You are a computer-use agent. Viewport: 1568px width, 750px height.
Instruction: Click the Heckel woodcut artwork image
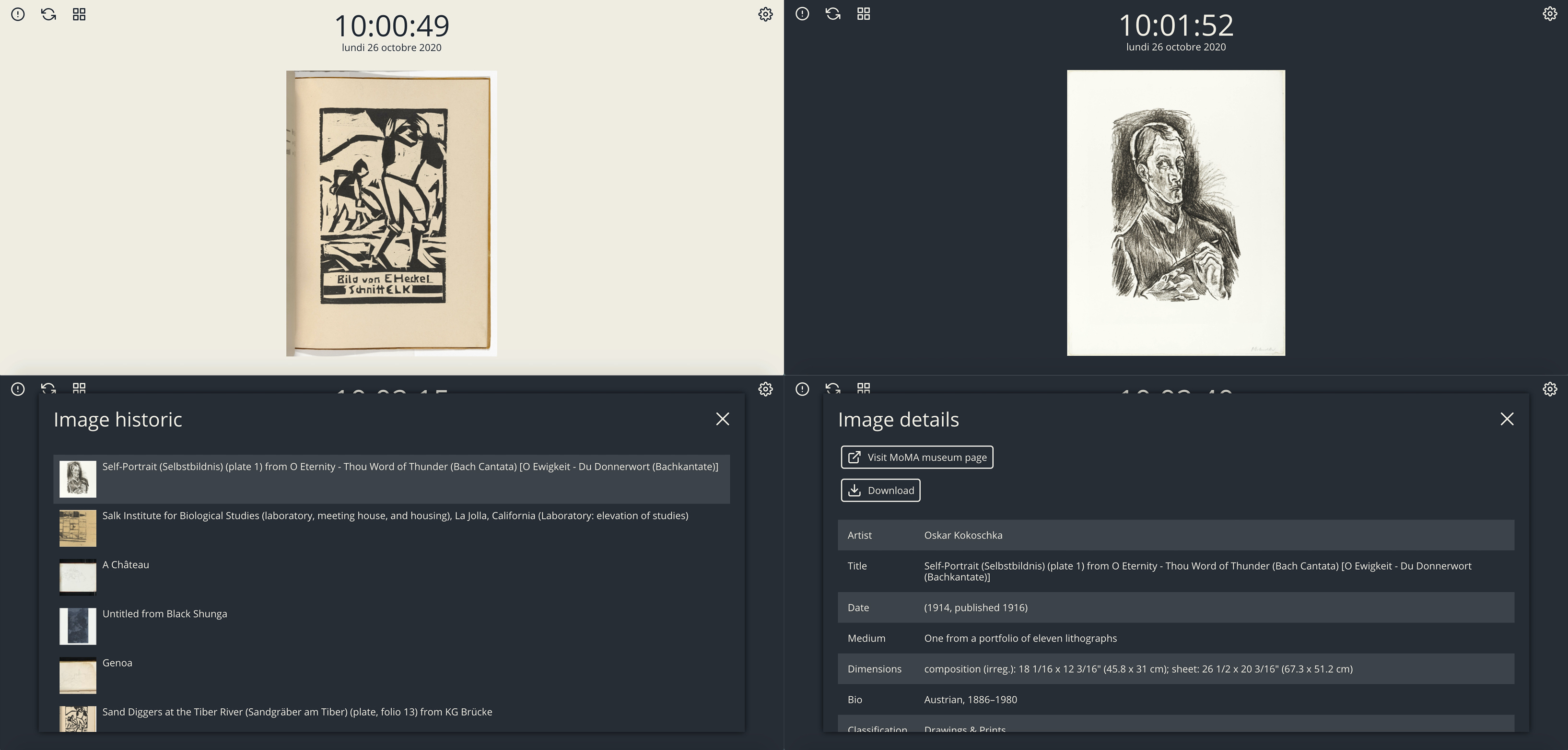pyautogui.click(x=391, y=214)
